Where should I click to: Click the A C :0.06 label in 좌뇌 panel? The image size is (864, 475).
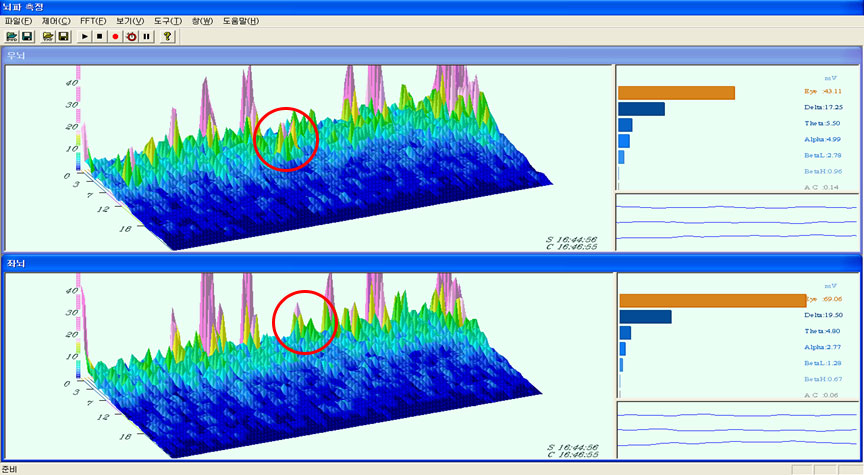tap(821, 395)
